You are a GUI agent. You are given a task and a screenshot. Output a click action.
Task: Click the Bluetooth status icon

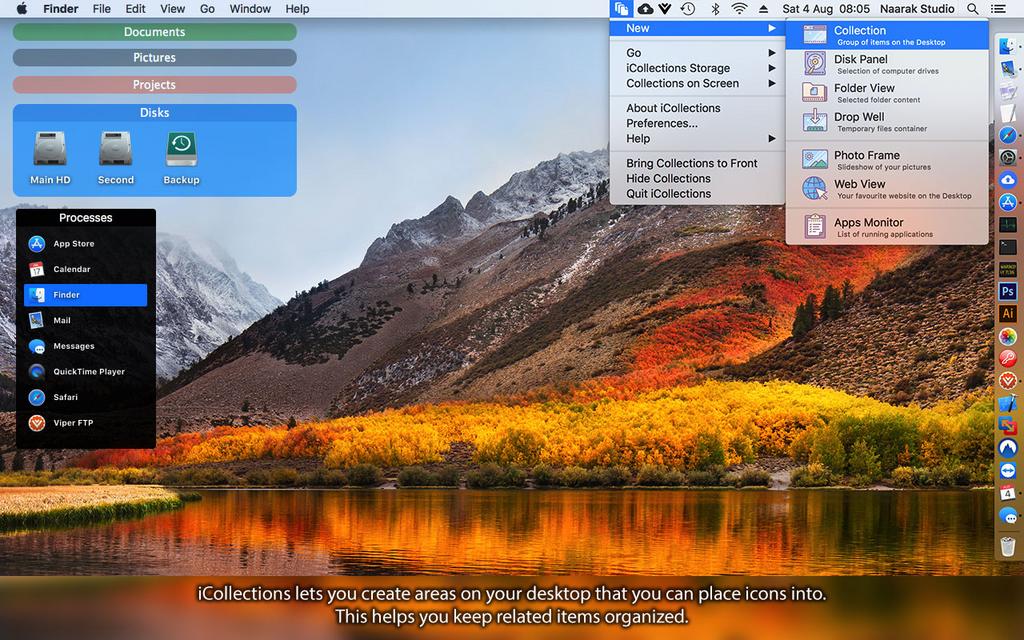pyautogui.click(x=715, y=9)
